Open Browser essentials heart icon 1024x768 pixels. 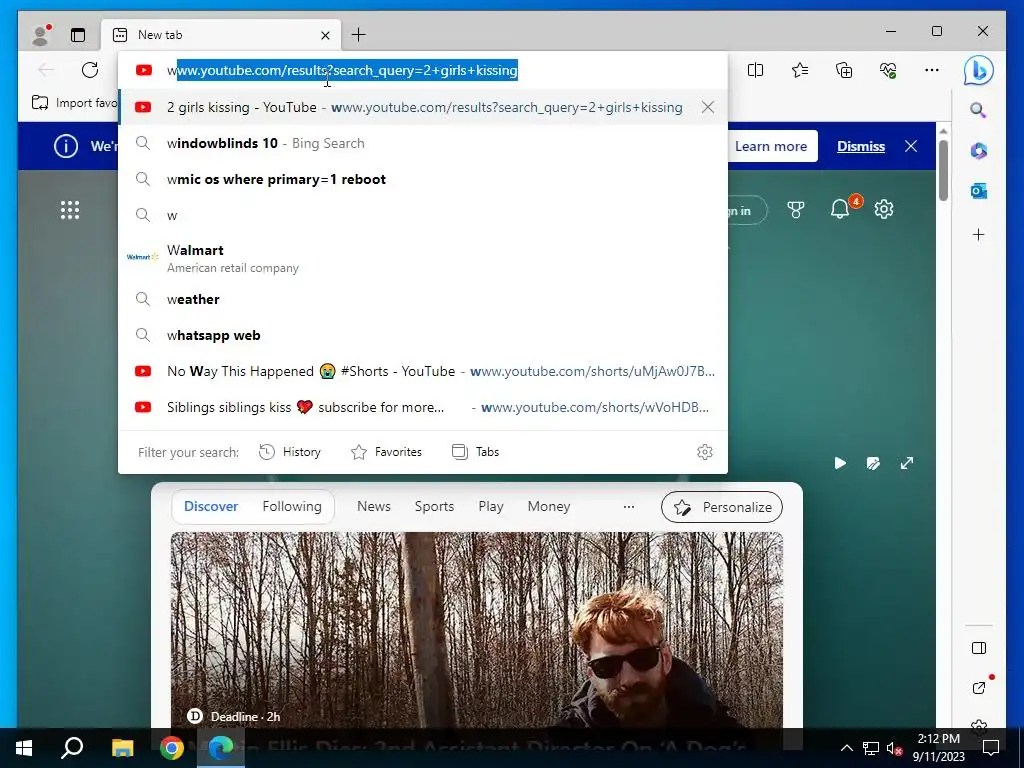coord(888,70)
